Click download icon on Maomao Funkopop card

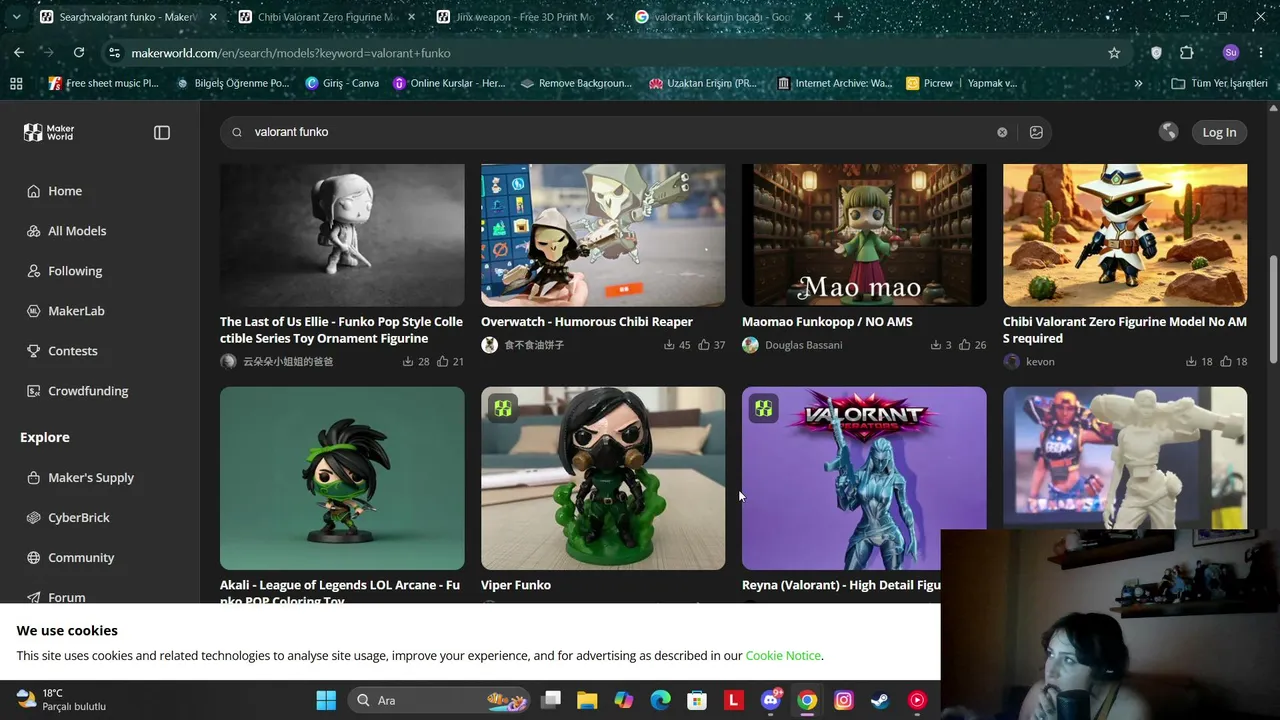coord(936,345)
